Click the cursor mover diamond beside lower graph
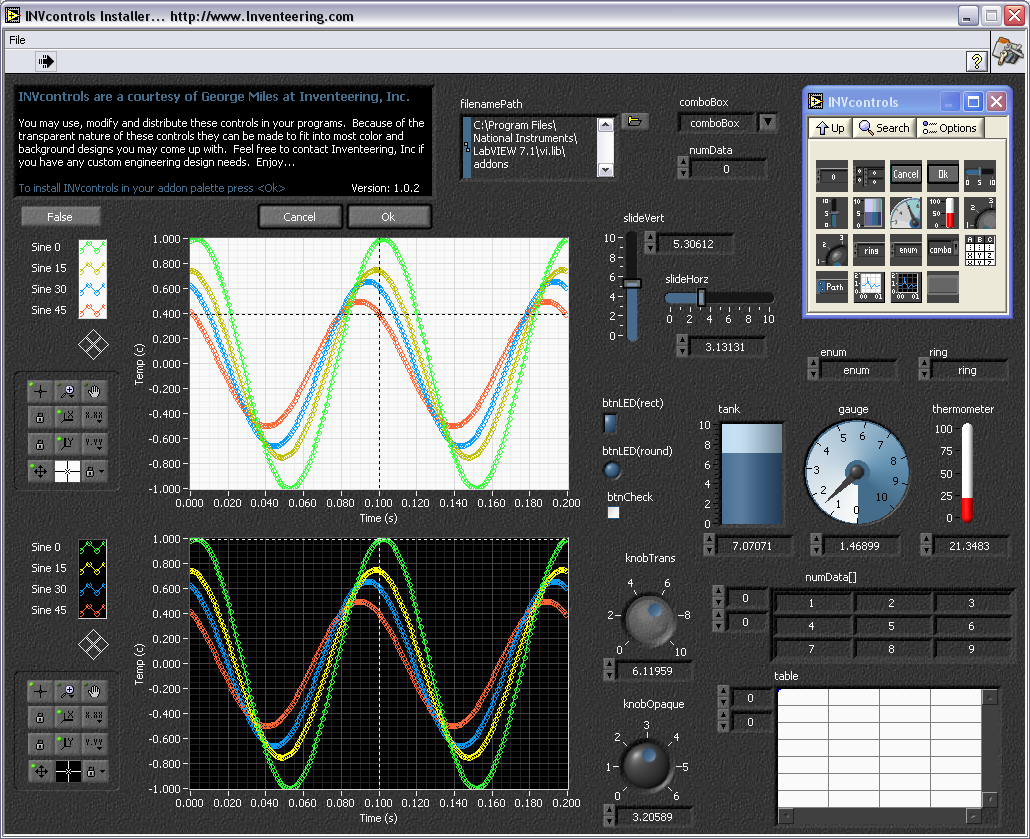Viewport: 1030px width, 839px height. tap(93, 644)
